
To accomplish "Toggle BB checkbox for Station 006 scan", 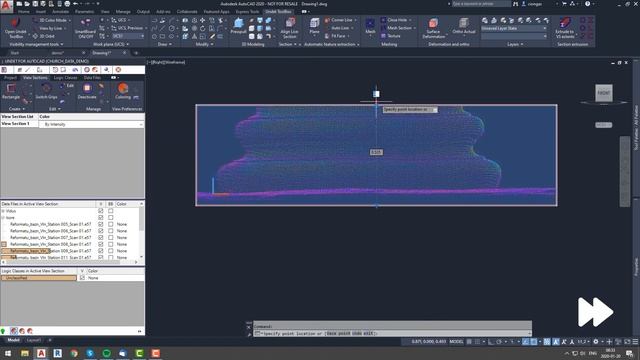I will [111, 231].
